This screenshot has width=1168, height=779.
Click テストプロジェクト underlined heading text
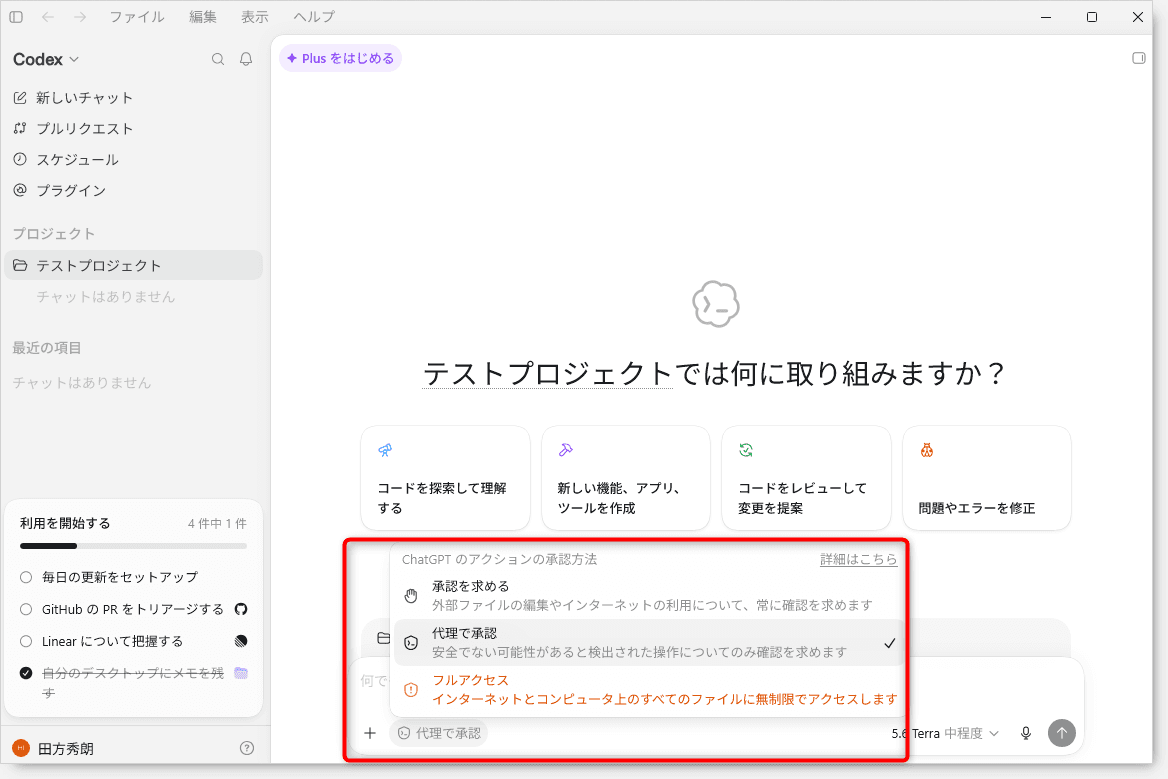pos(548,373)
